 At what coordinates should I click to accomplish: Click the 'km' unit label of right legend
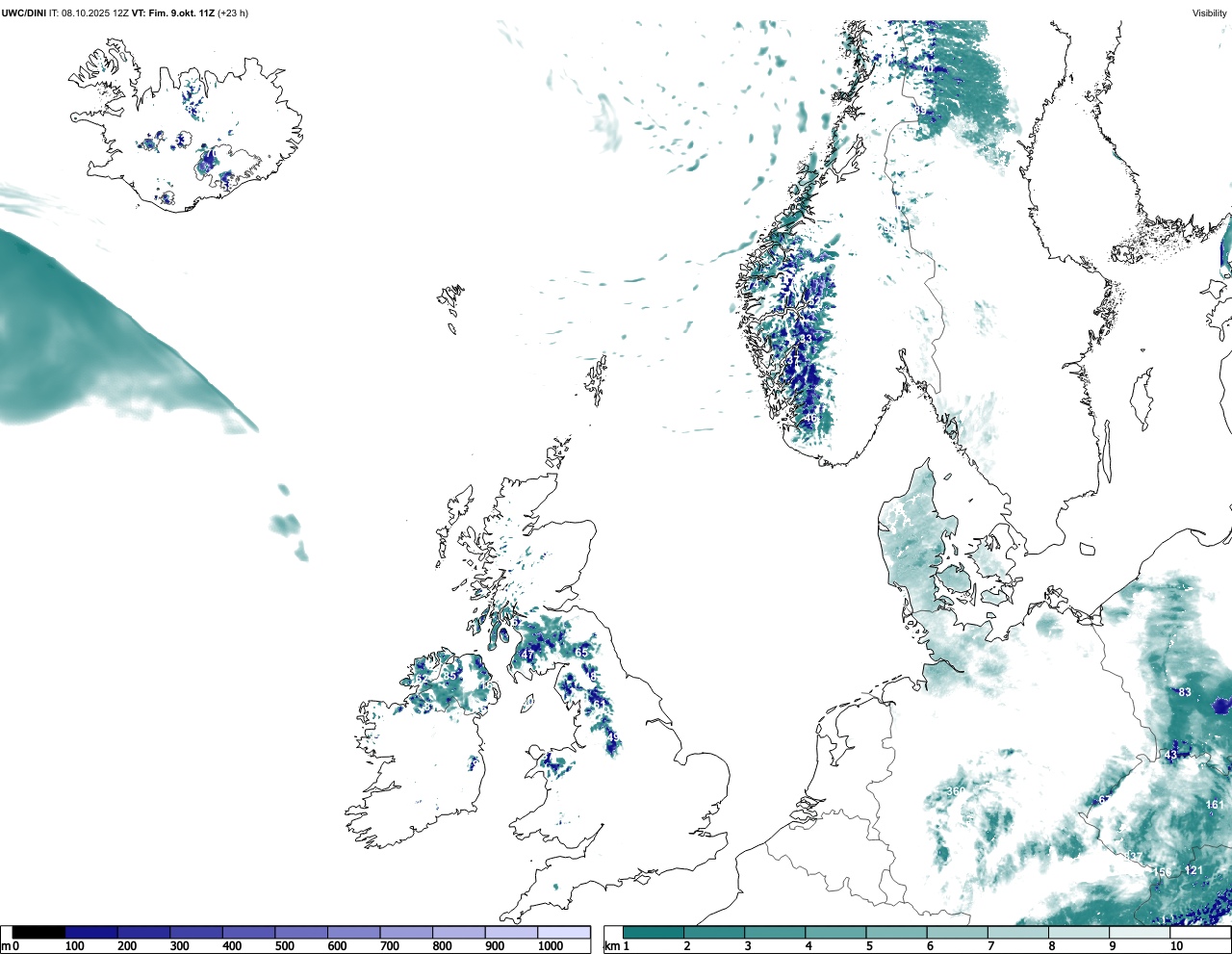point(613,946)
